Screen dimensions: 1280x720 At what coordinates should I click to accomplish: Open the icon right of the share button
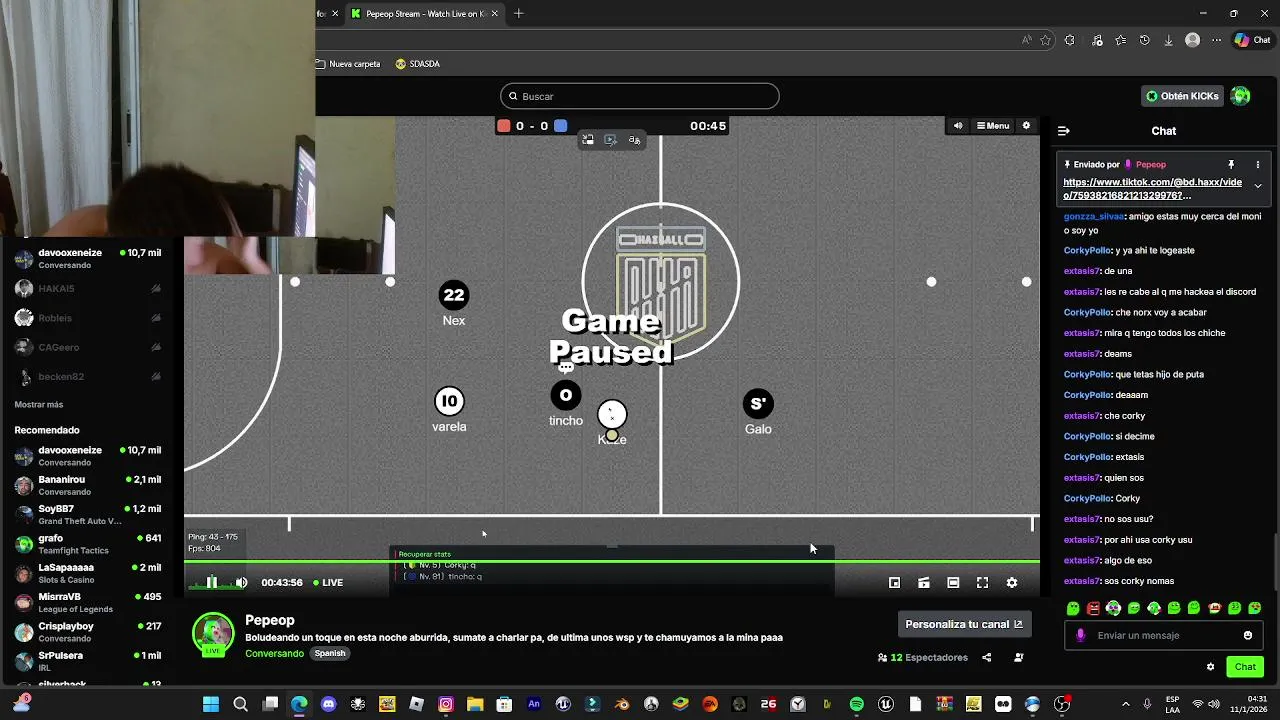pyautogui.click(x=1019, y=657)
